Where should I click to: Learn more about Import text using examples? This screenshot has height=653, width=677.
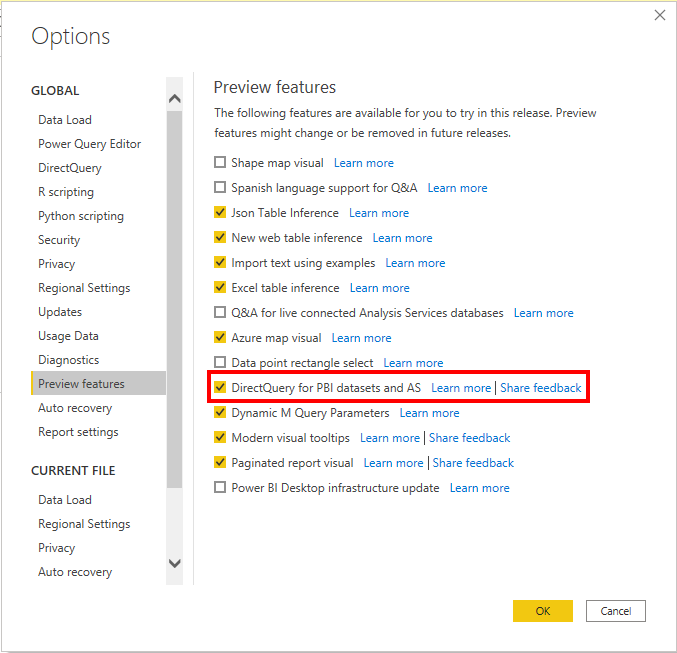[415, 263]
